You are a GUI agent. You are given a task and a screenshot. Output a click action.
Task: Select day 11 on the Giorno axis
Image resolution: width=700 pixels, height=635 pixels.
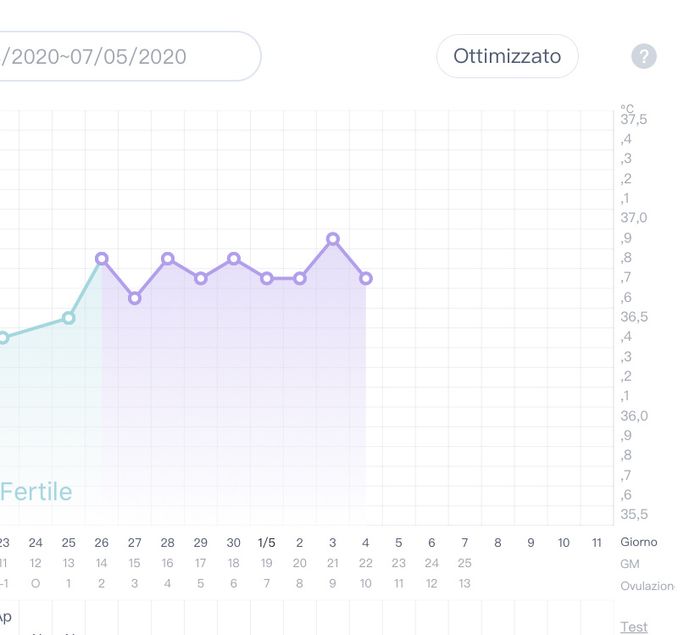pyautogui.click(x=597, y=542)
